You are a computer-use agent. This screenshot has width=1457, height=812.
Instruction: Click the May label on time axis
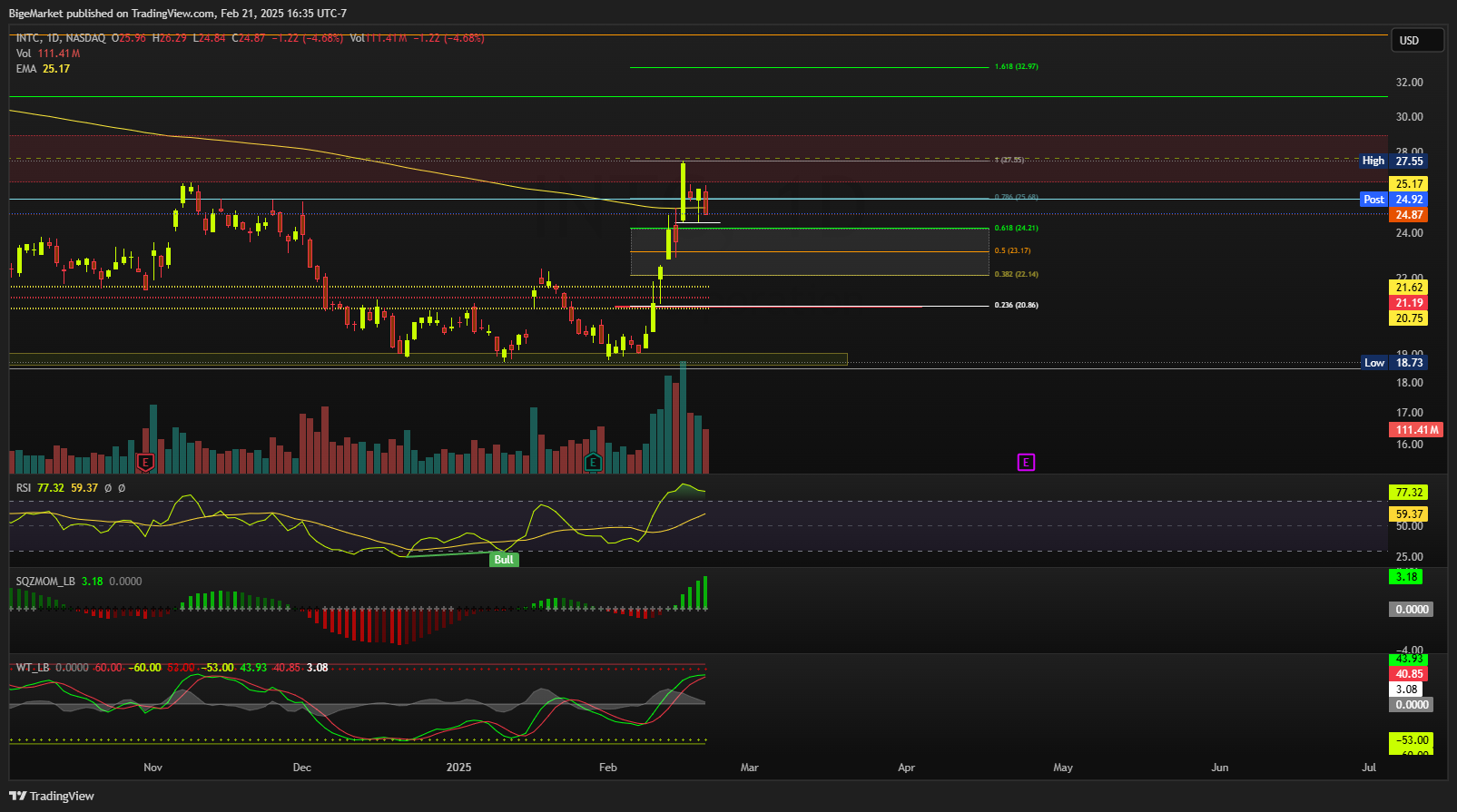(1063, 768)
